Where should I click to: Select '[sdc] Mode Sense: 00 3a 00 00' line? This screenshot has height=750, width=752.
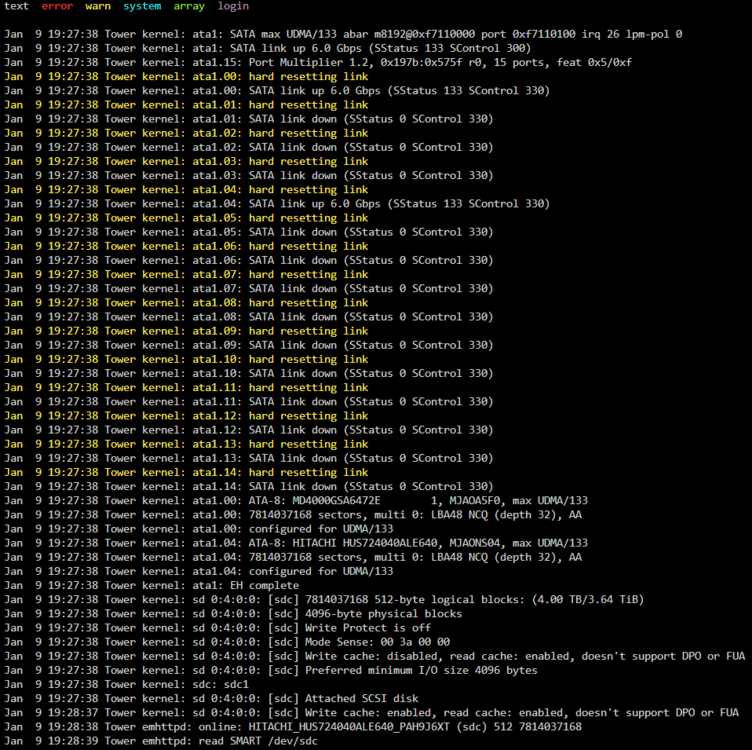pos(227,642)
